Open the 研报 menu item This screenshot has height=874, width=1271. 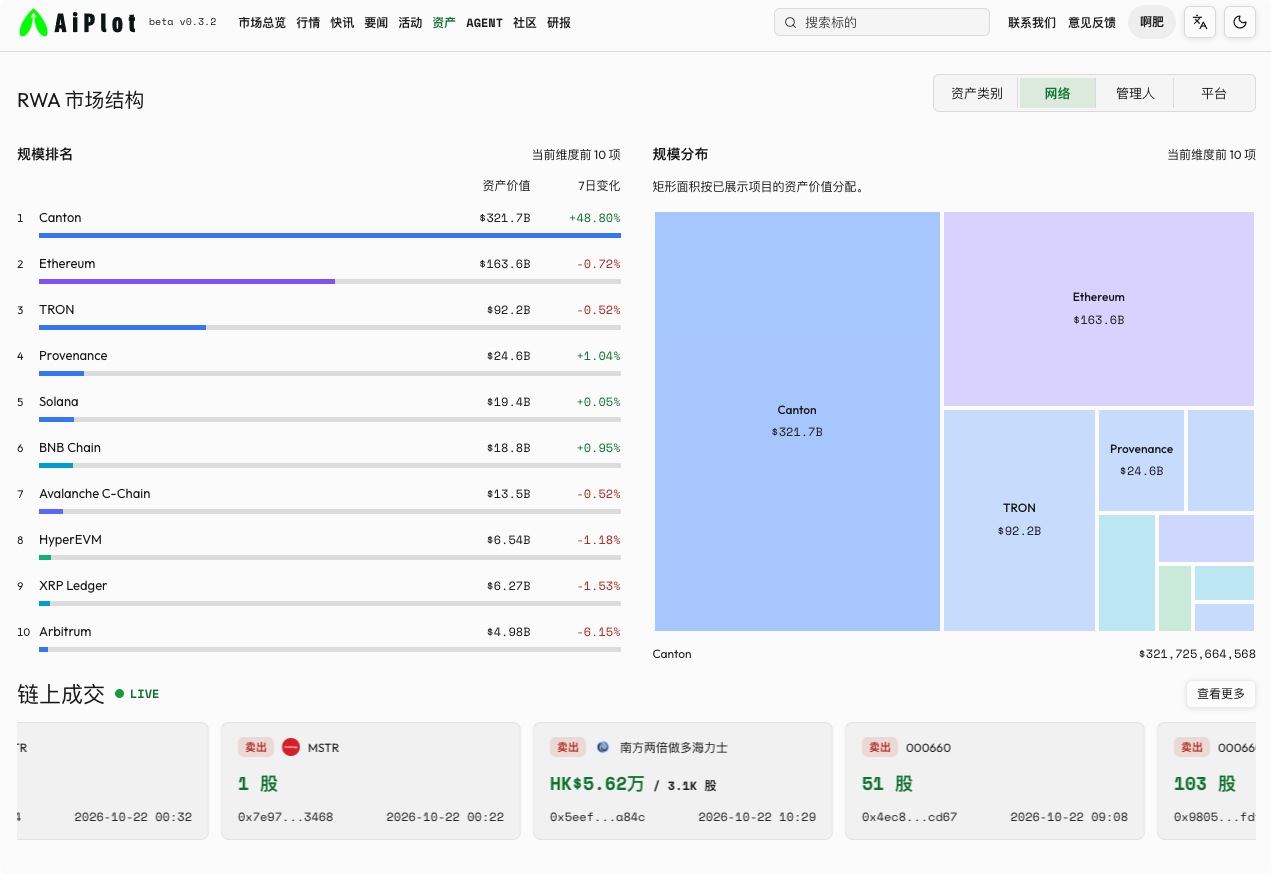(559, 22)
